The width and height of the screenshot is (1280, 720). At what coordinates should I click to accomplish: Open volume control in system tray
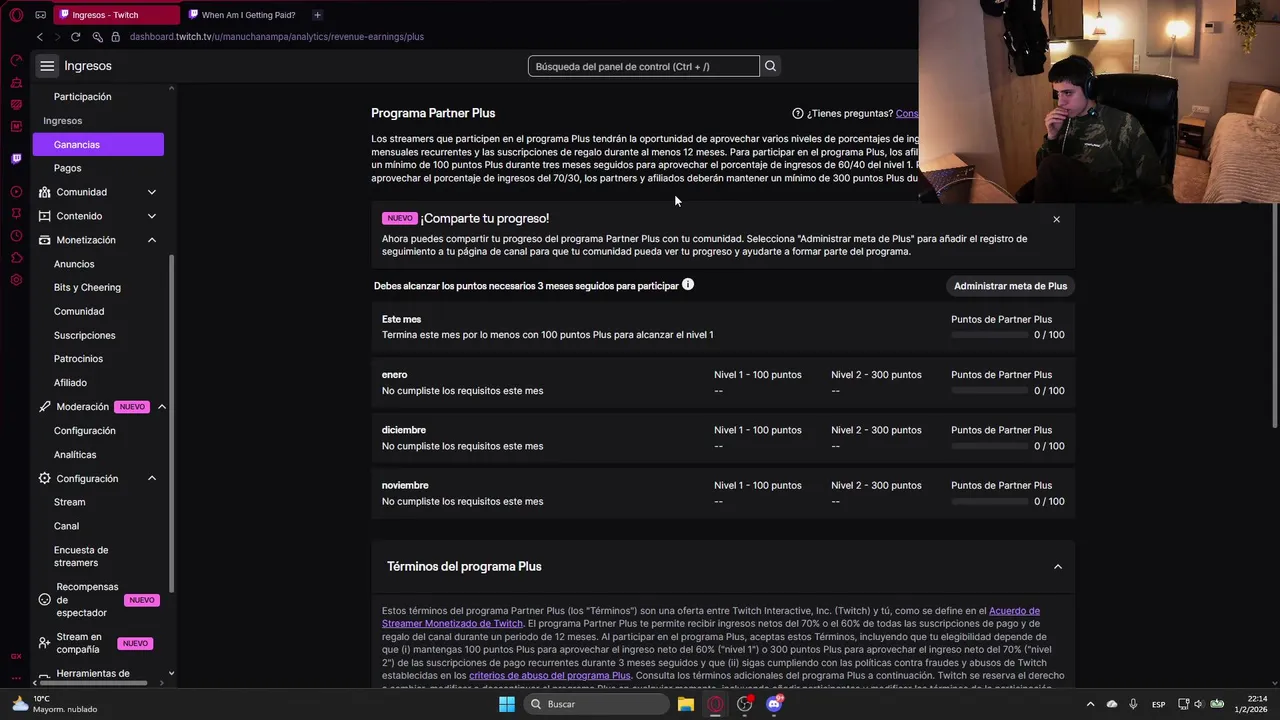pyautogui.click(x=1198, y=704)
